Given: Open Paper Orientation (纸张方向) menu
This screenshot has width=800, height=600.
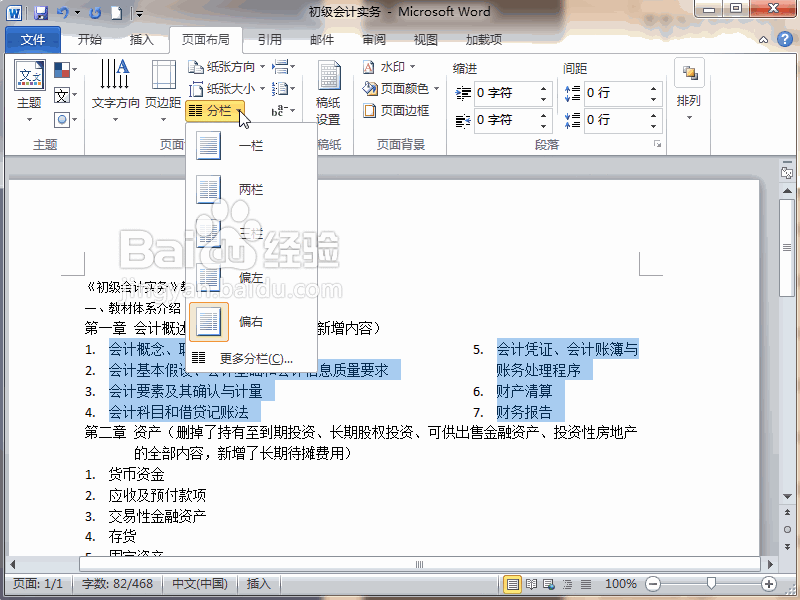Looking at the screenshot, I should point(227,67).
